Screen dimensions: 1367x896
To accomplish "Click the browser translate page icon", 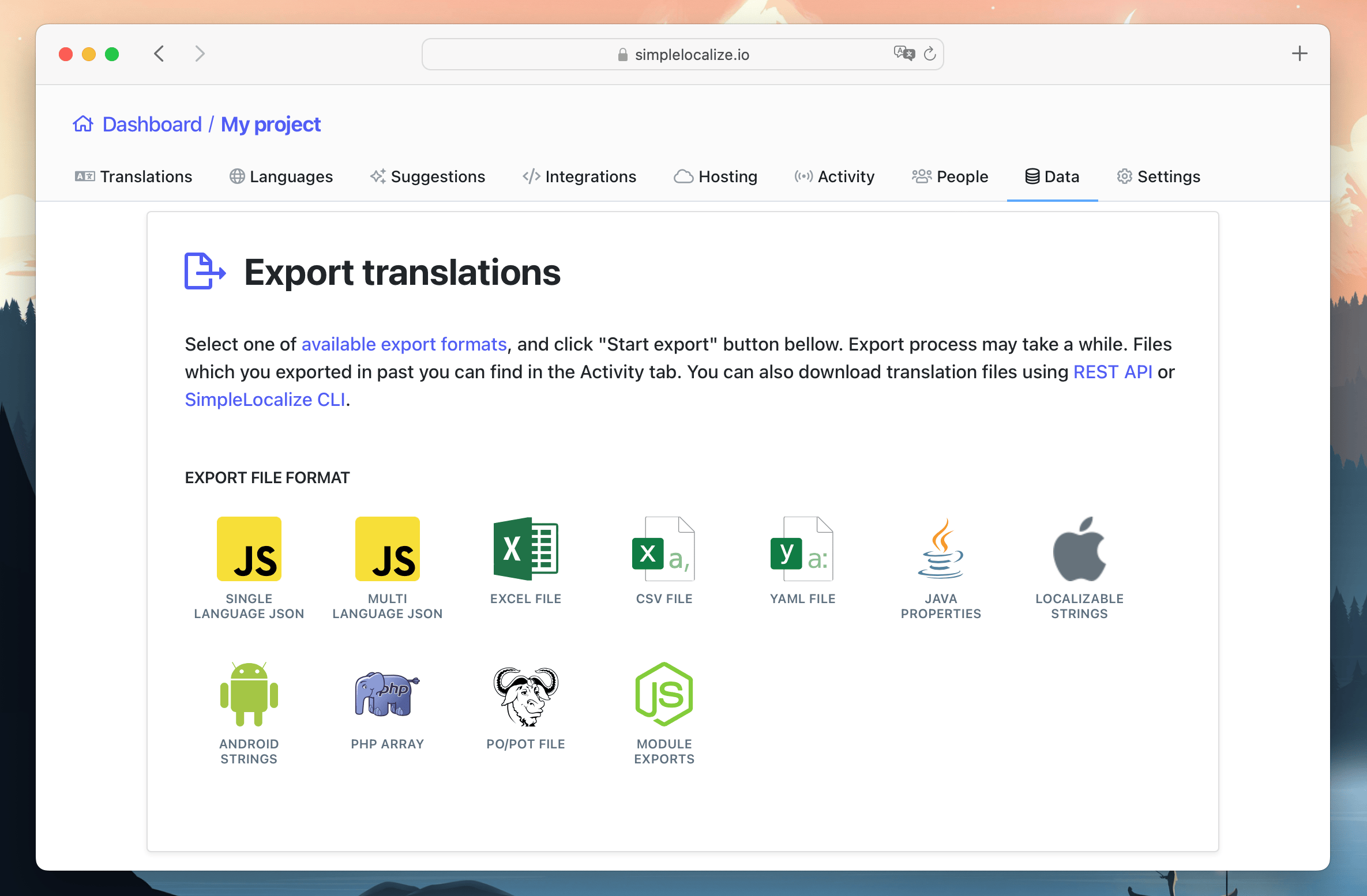I will click(904, 54).
